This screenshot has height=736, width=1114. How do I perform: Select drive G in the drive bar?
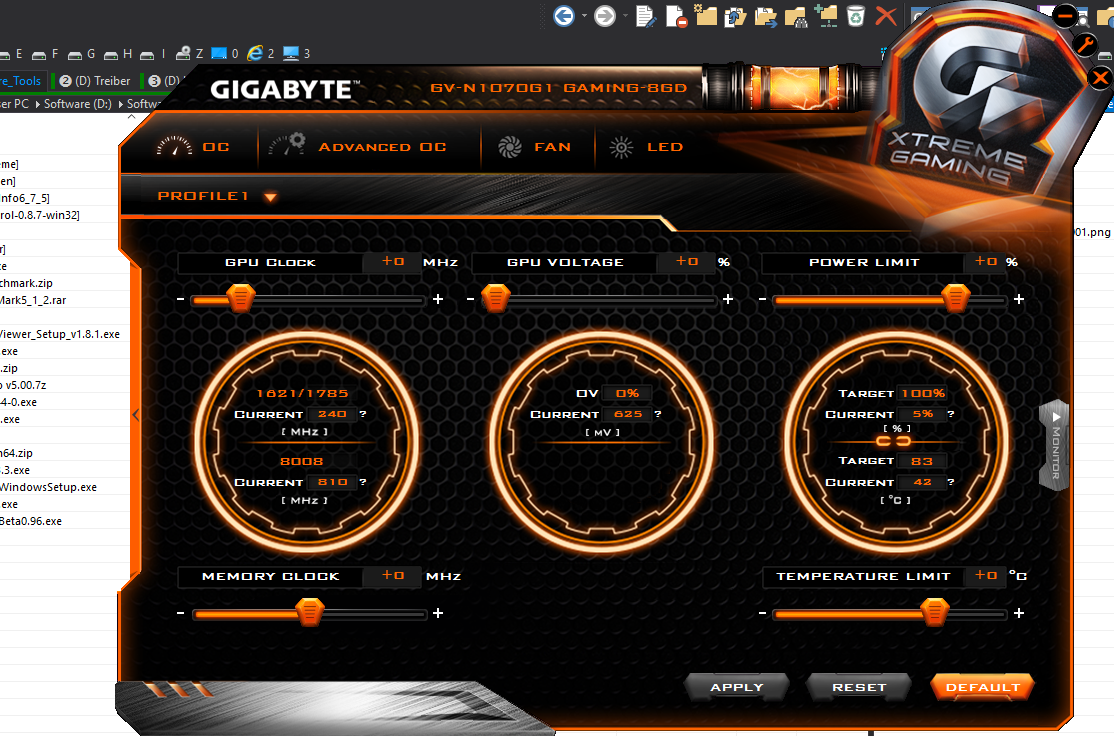(82, 53)
